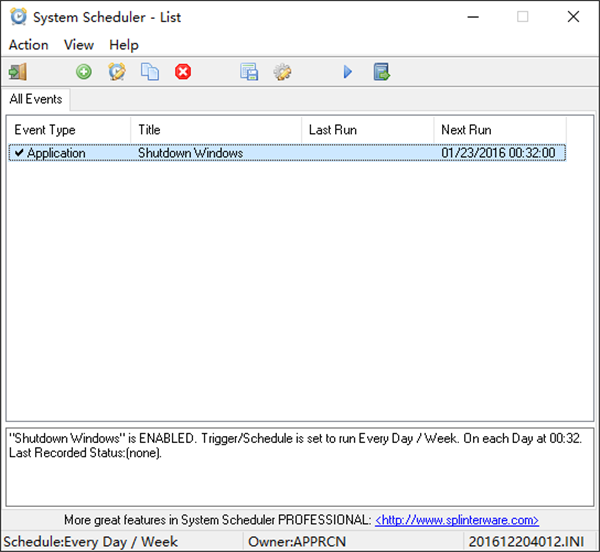This screenshot has width=600, height=552.
Task: Open the event log window icon
Action: (x=249, y=72)
